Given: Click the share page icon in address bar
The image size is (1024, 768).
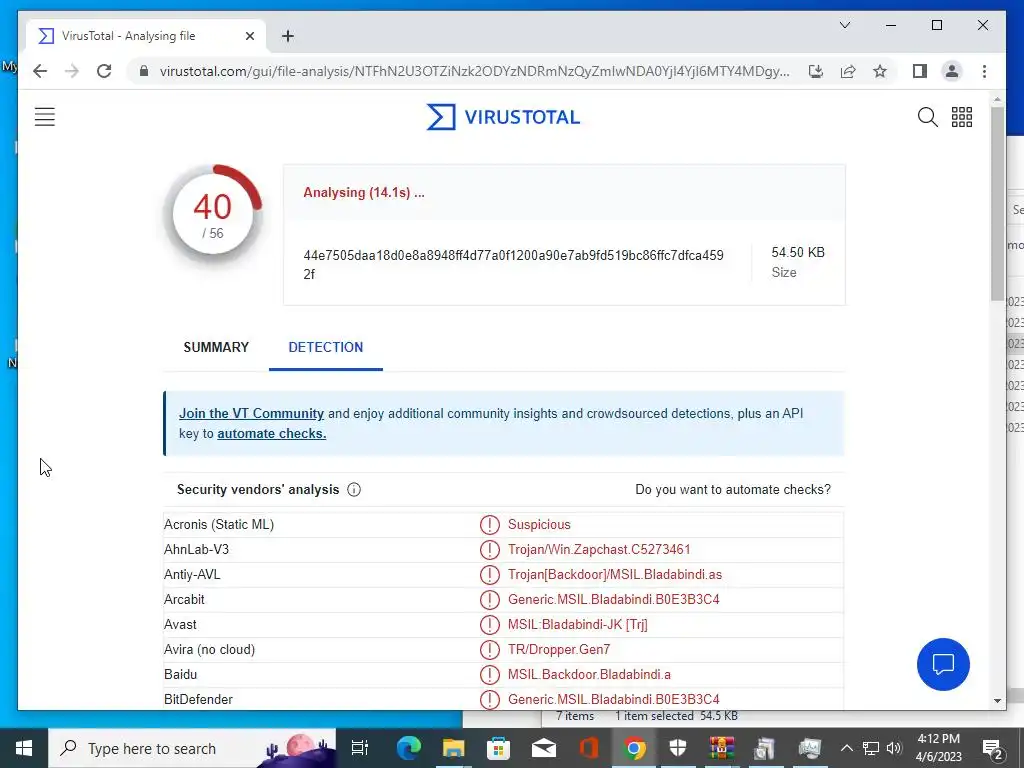Looking at the screenshot, I should tap(848, 71).
